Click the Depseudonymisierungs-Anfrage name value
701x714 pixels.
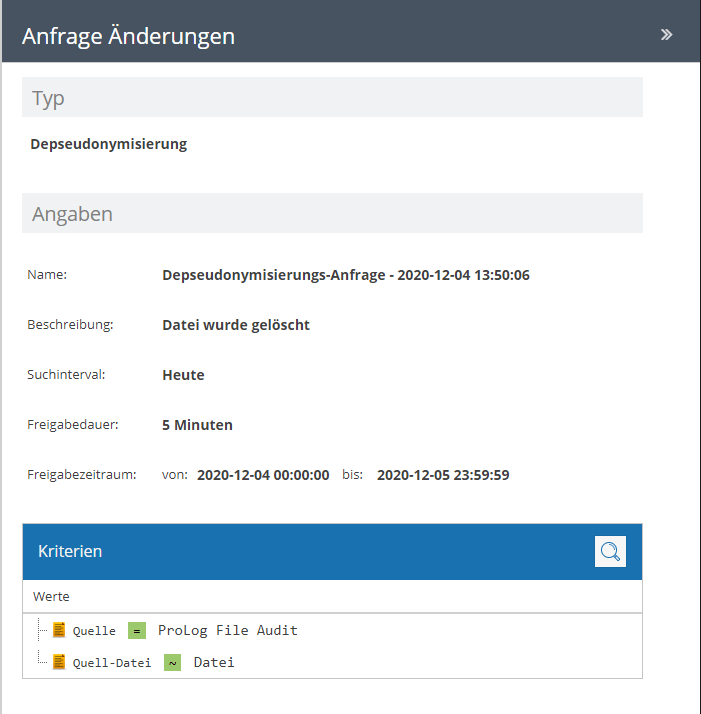pos(345,275)
